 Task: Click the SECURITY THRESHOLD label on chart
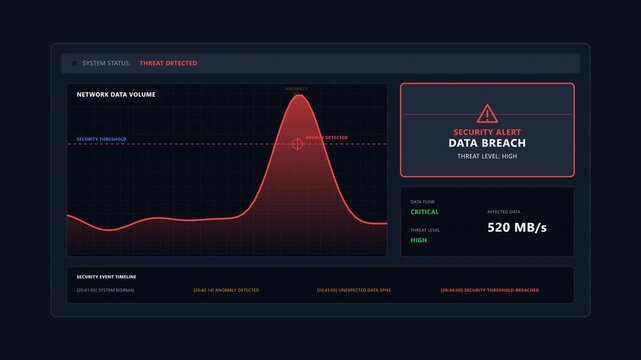click(x=101, y=139)
